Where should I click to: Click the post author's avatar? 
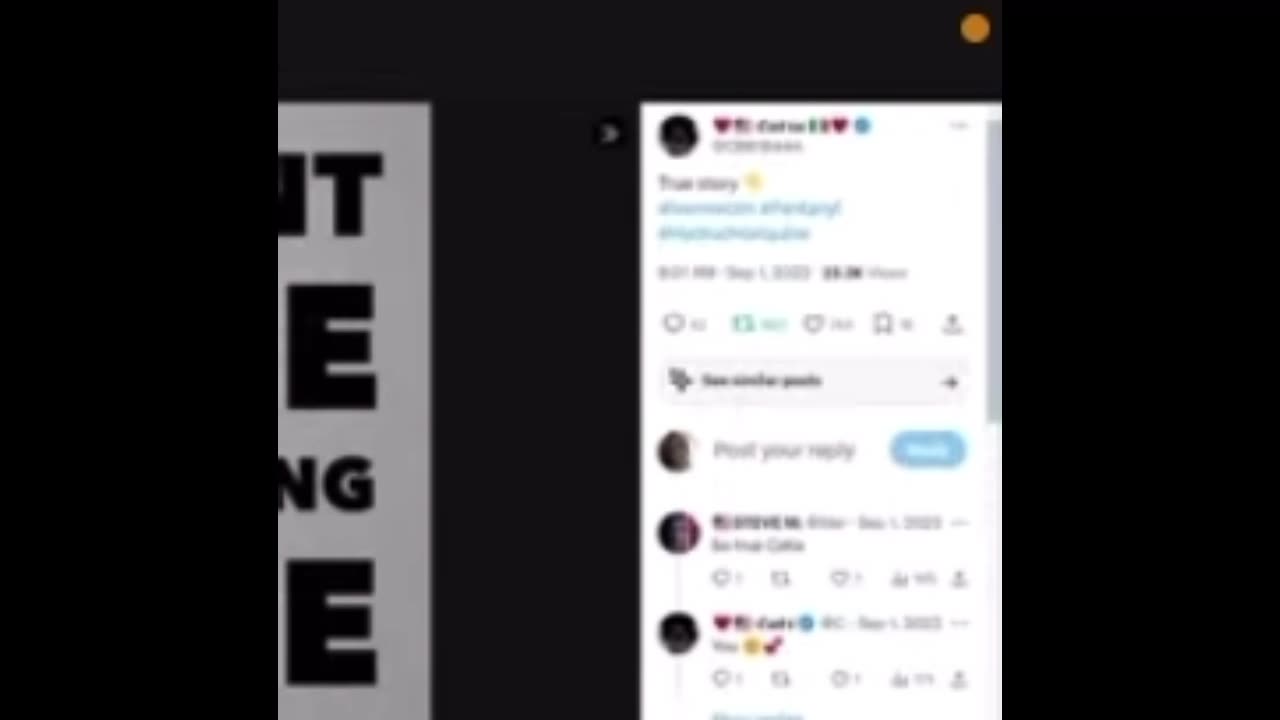pos(678,135)
